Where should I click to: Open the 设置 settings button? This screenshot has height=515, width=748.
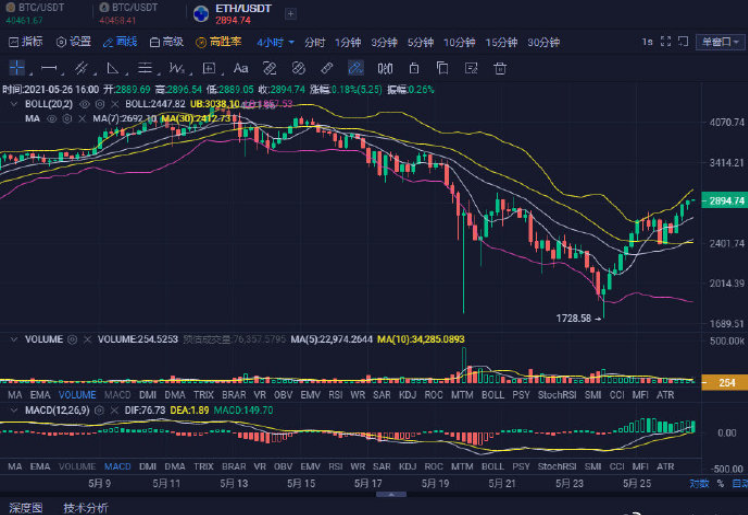click(73, 42)
